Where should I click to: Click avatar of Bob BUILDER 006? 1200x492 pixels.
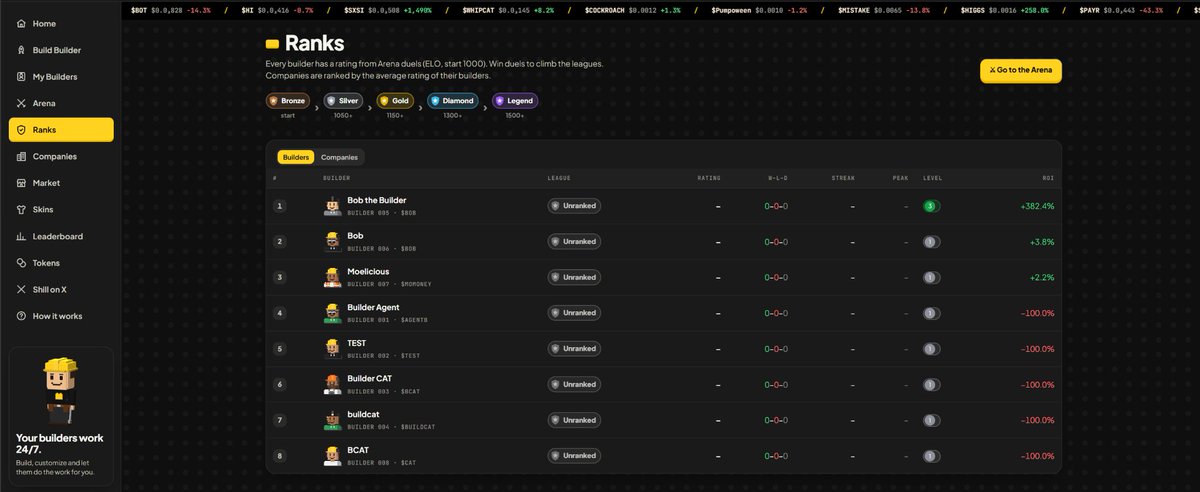(x=333, y=242)
